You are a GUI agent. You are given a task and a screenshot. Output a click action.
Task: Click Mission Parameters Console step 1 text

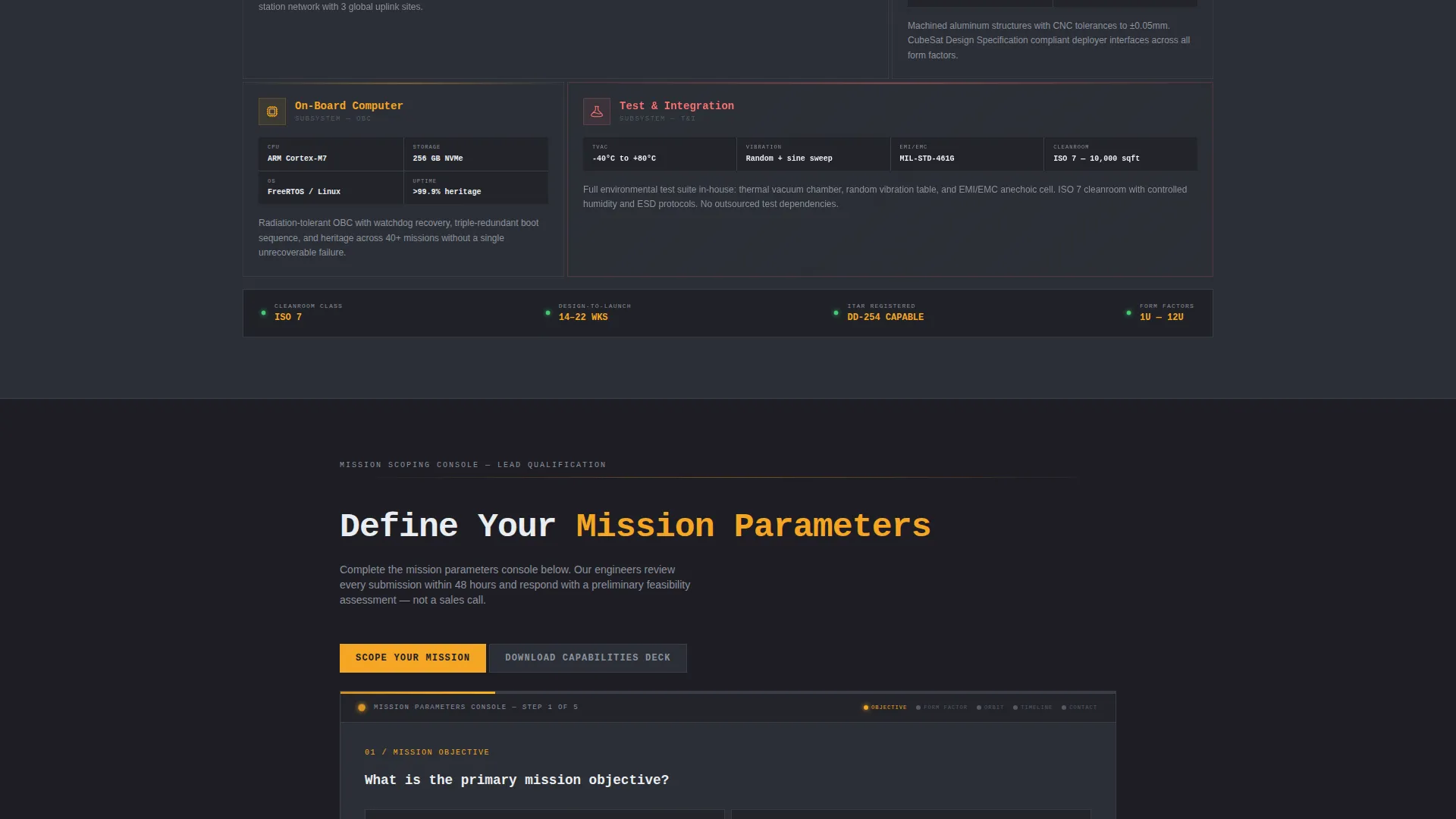click(x=475, y=708)
